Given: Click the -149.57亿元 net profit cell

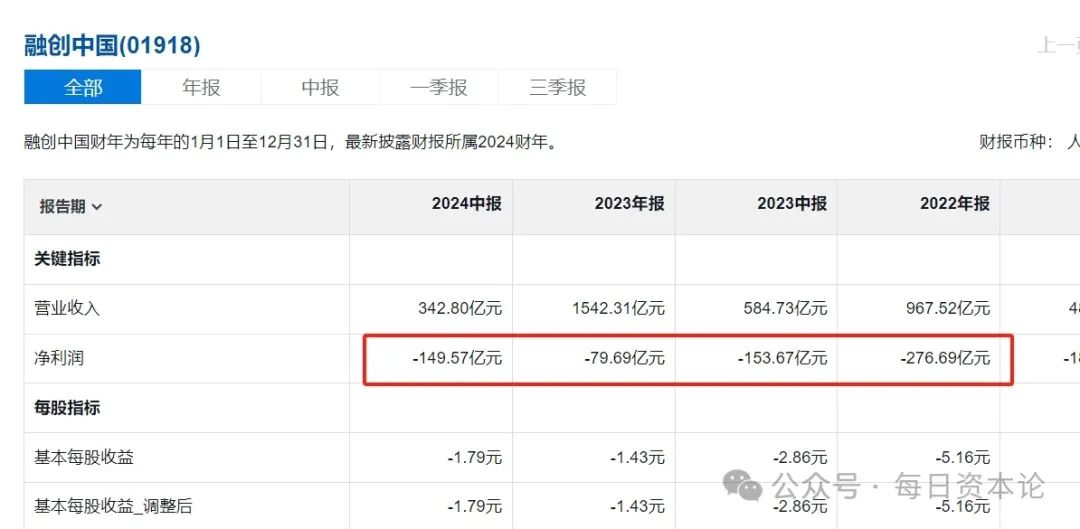Looking at the screenshot, I should [457, 358].
